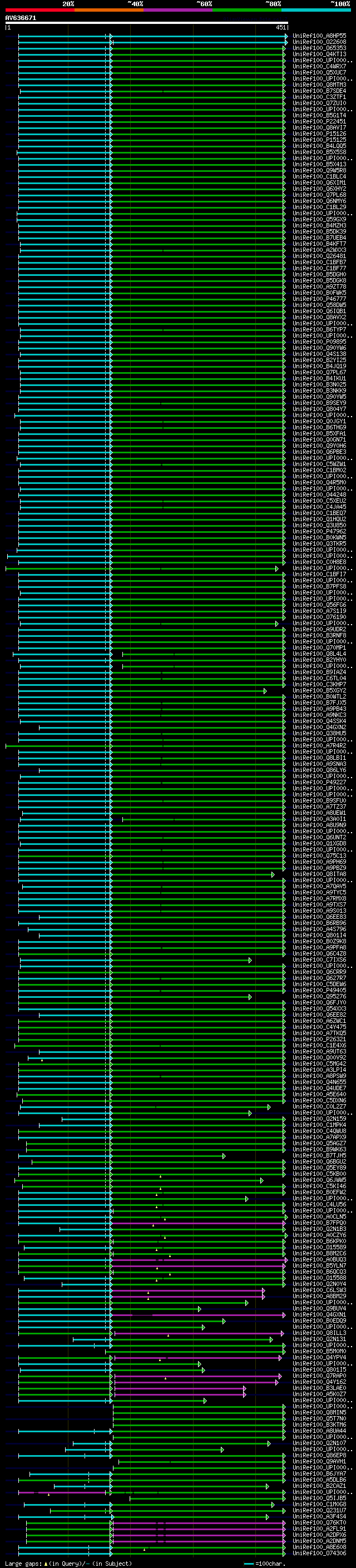
Task: Open hit UniRef100_A8HP55
Action: pyautogui.click(x=319, y=36)
